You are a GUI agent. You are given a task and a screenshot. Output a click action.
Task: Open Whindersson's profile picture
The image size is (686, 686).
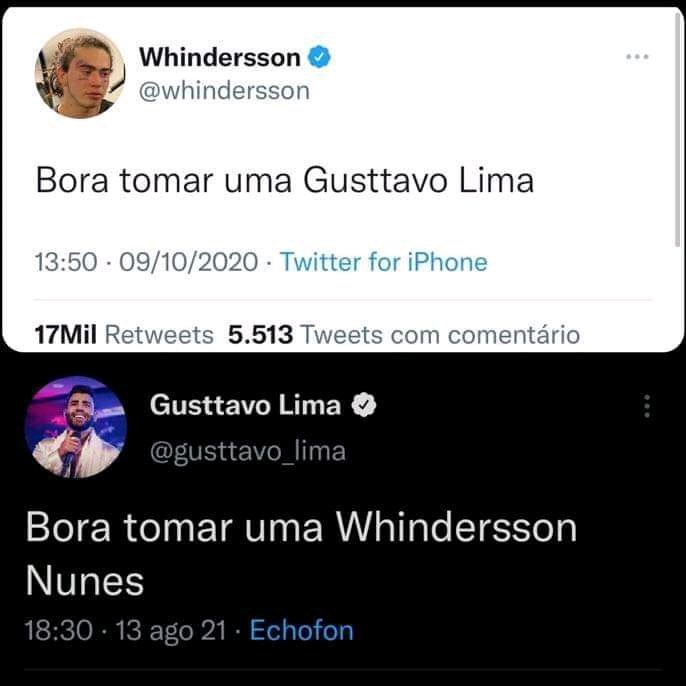tap(80, 74)
